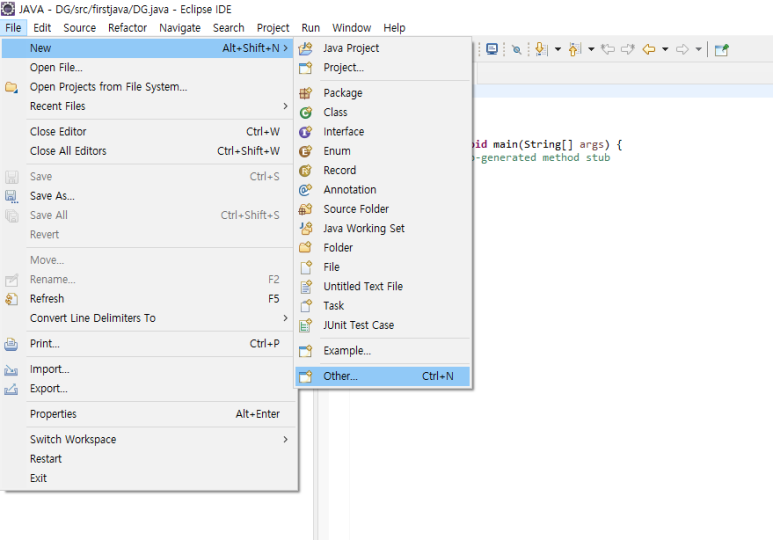
Task: Click the Previous Annotation toolbar icon
Action: coord(575,49)
